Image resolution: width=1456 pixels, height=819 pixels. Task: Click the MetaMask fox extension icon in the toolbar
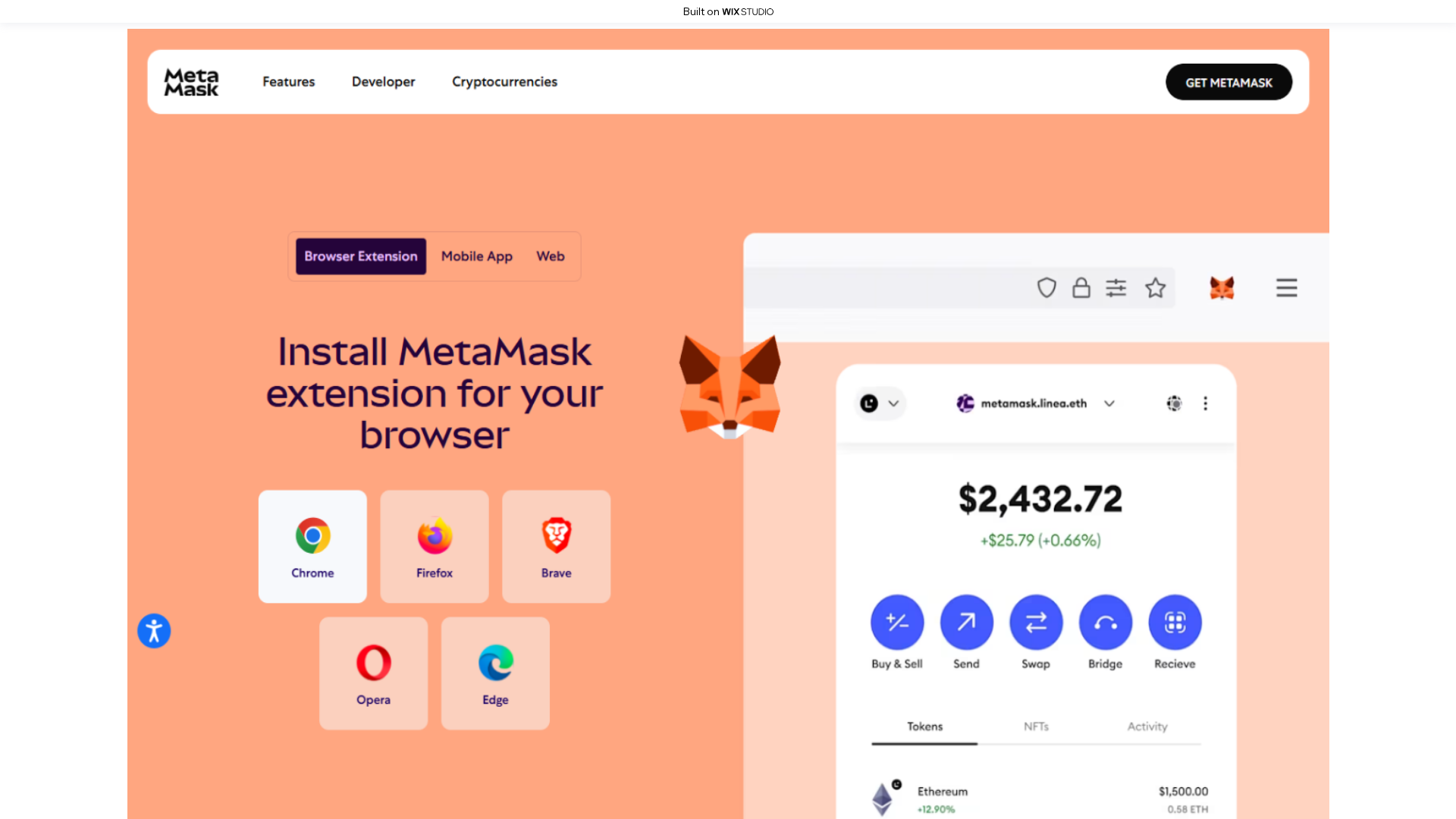(1222, 288)
